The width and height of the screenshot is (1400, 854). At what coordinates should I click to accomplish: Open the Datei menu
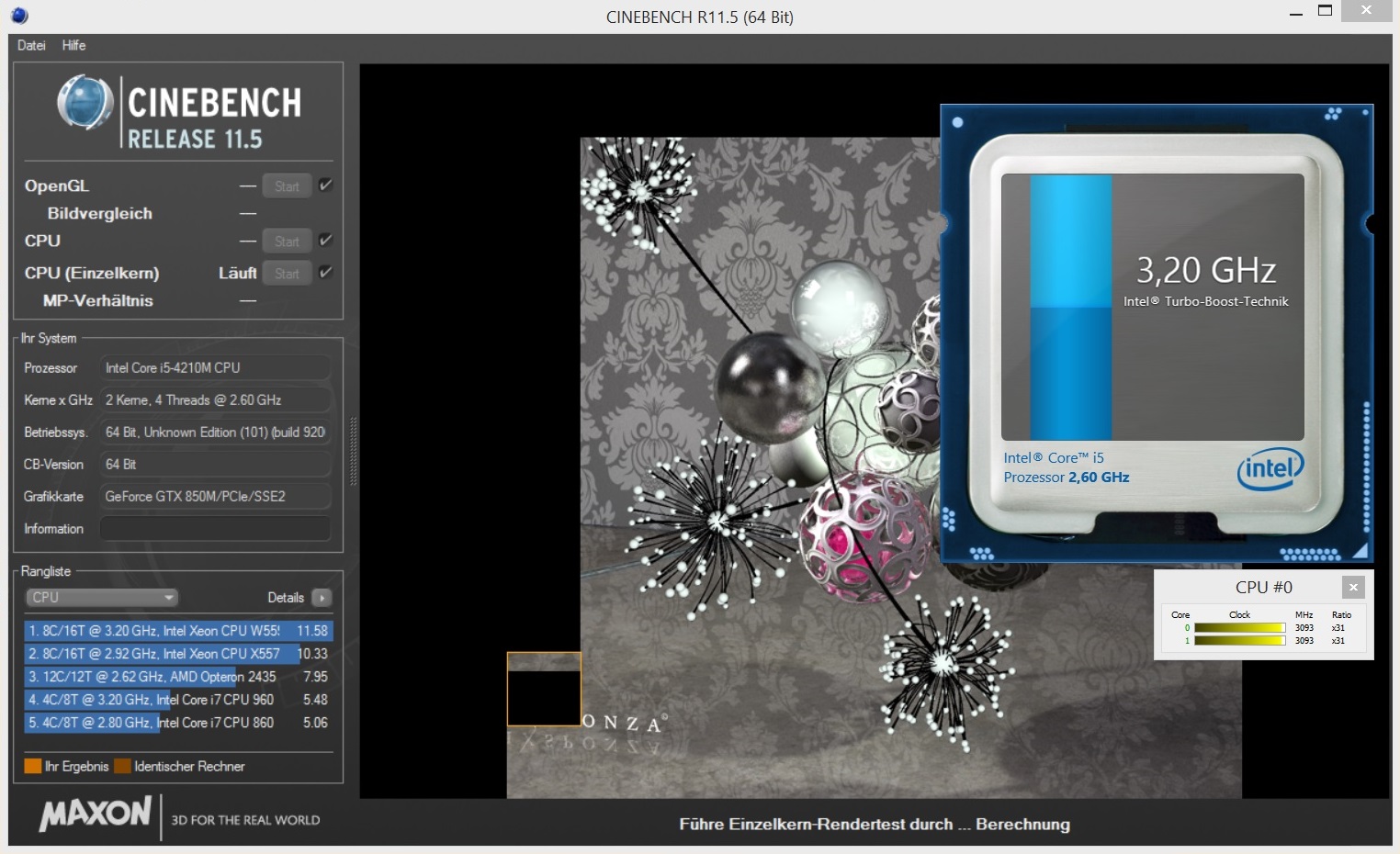click(x=31, y=45)
